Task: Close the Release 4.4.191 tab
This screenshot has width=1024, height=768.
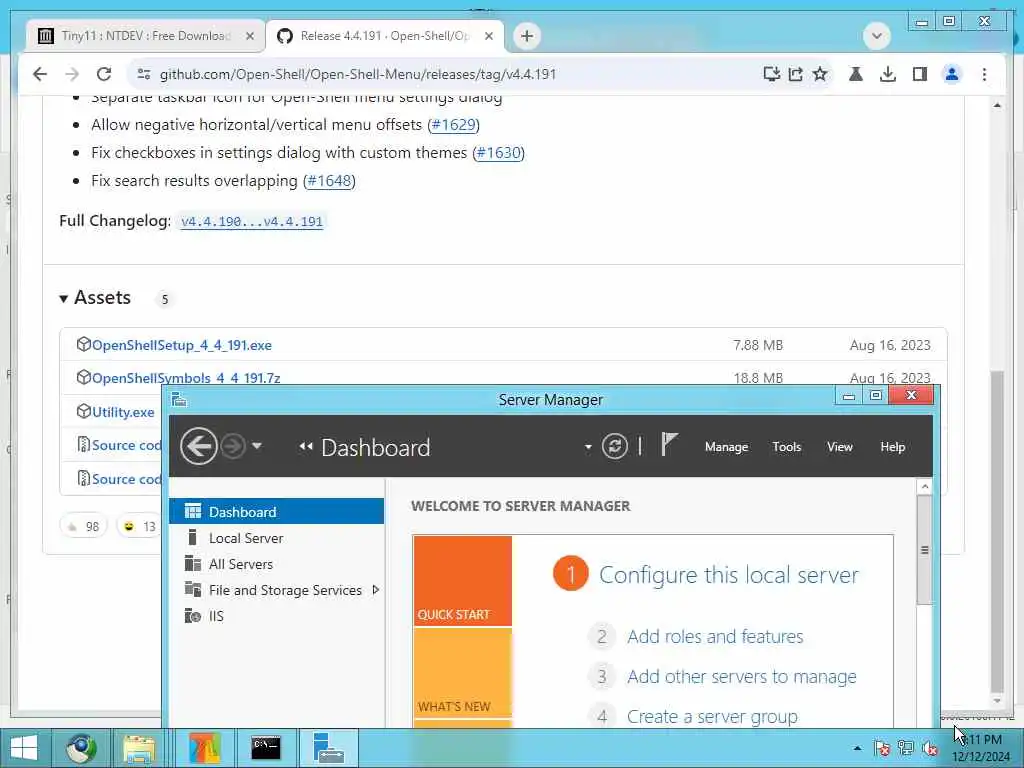Action: tap(488, 36)
